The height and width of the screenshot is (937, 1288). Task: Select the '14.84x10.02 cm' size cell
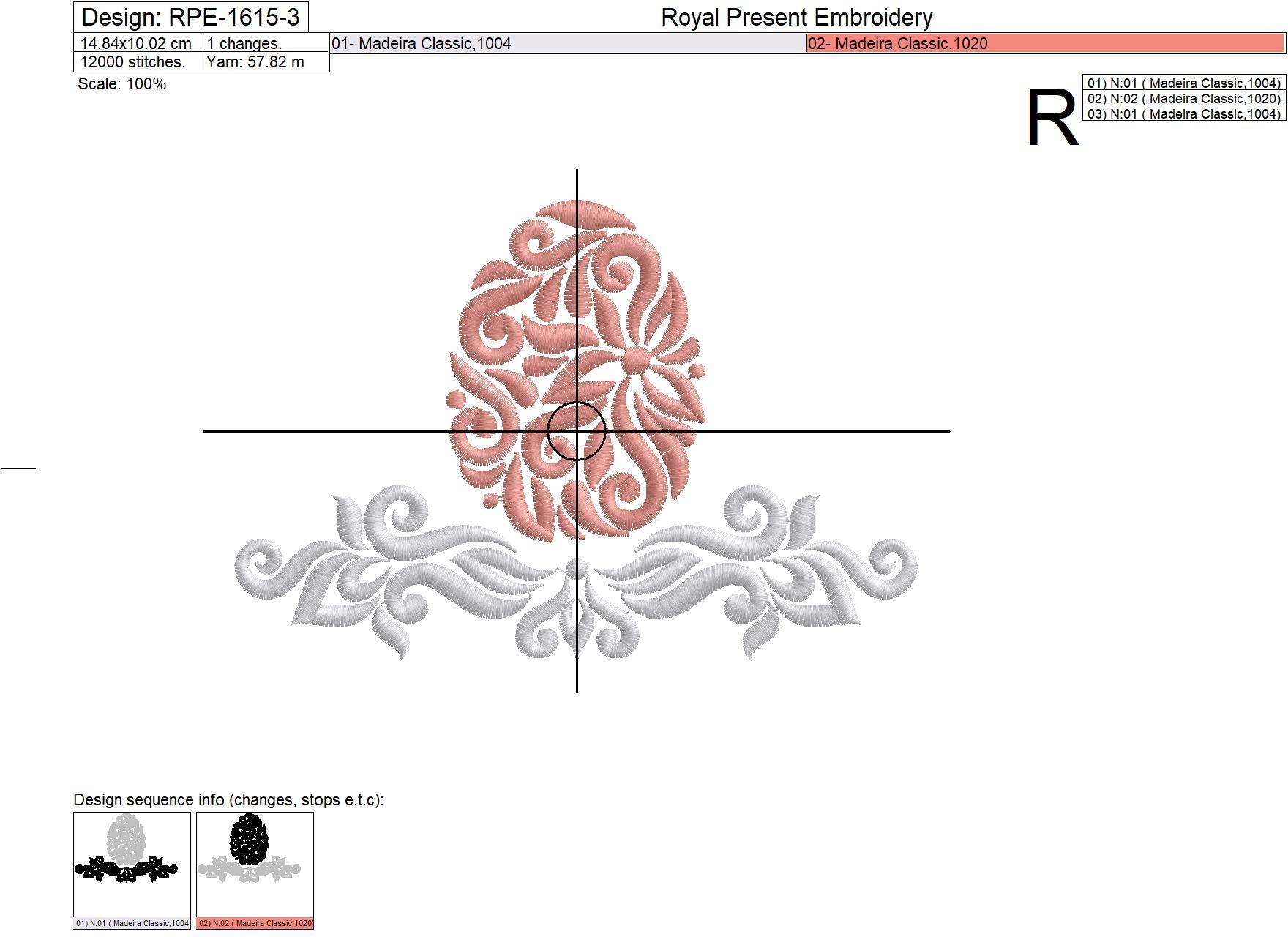click(137, 43)
